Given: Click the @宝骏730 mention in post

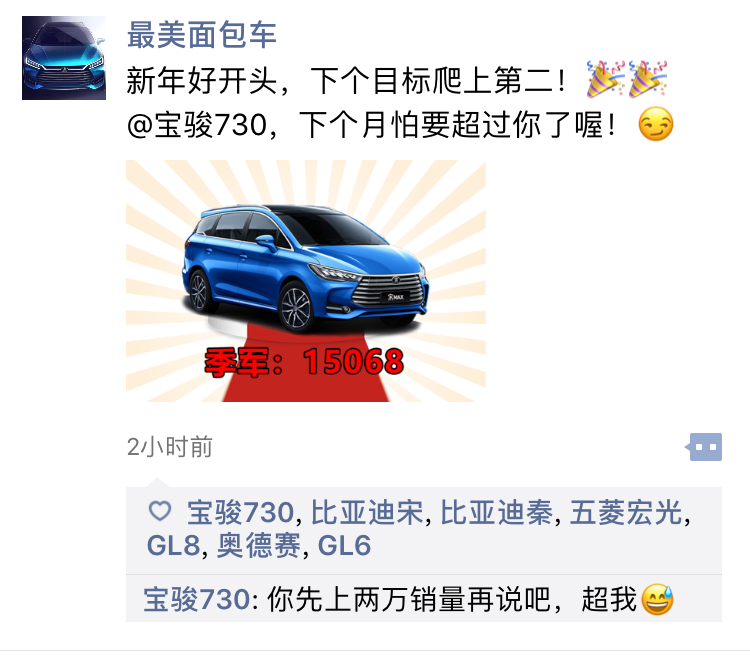Looking at the screenshot, I should [x=197, y=125].
